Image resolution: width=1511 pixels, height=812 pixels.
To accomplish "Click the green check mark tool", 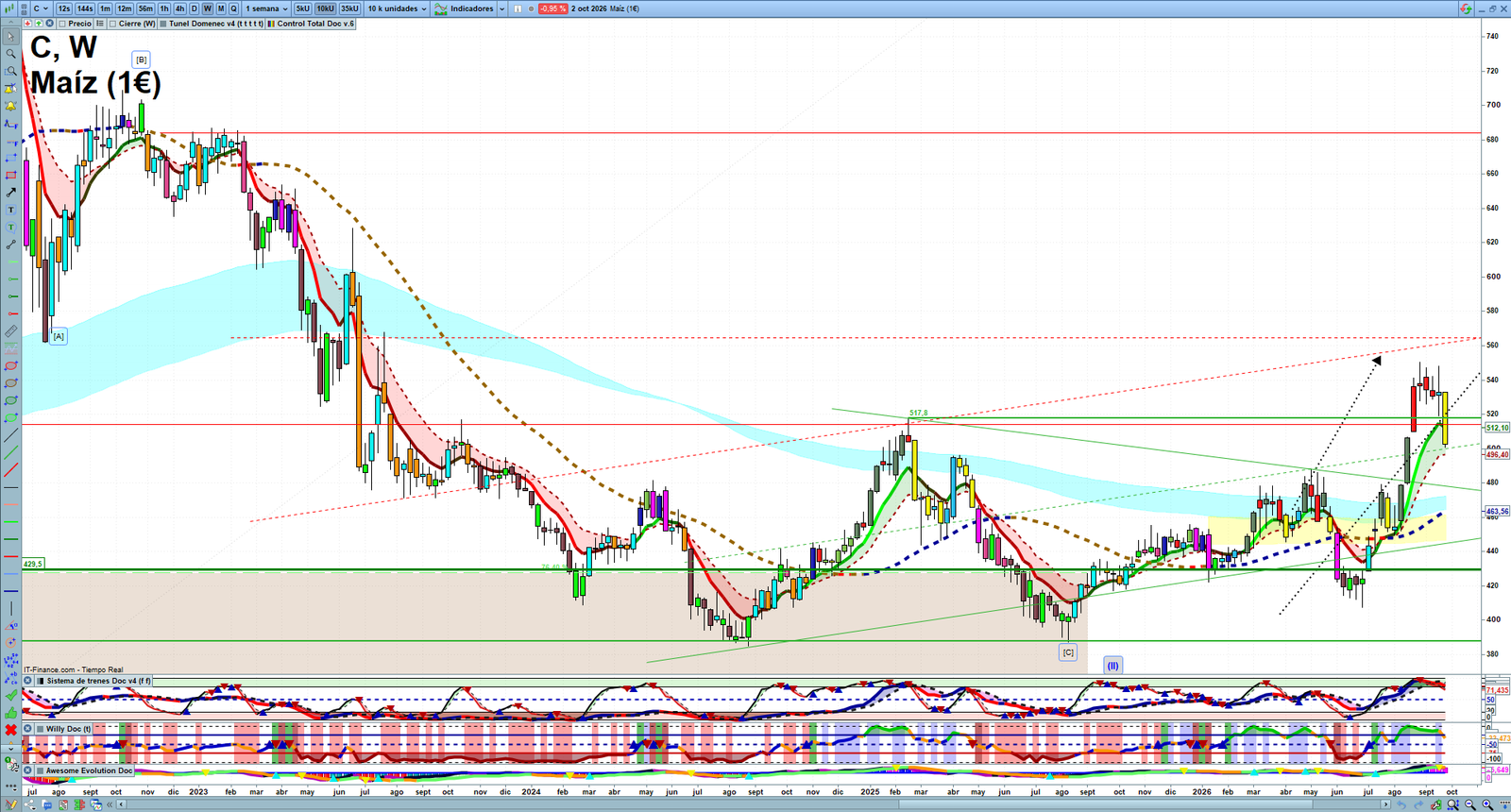I will coord(11,695).
